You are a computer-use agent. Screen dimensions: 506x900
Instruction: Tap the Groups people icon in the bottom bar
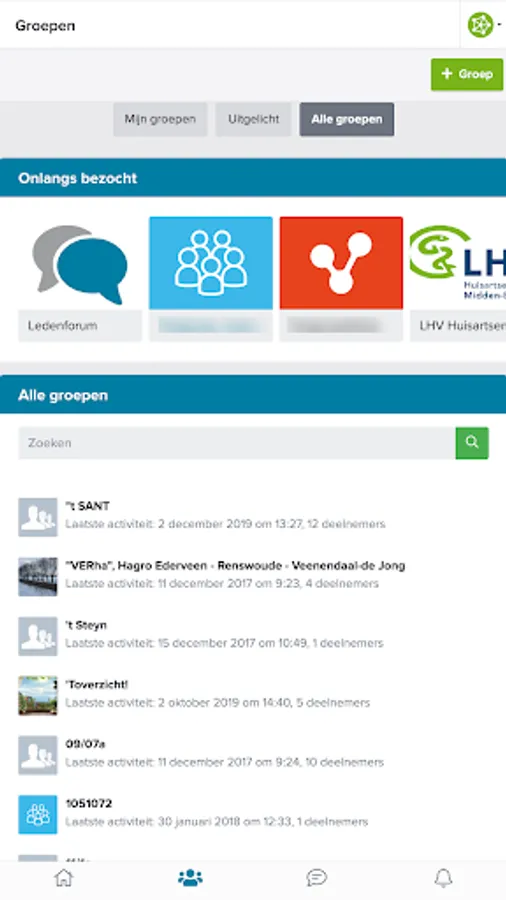pyautogui.click(x=190, y=878)
